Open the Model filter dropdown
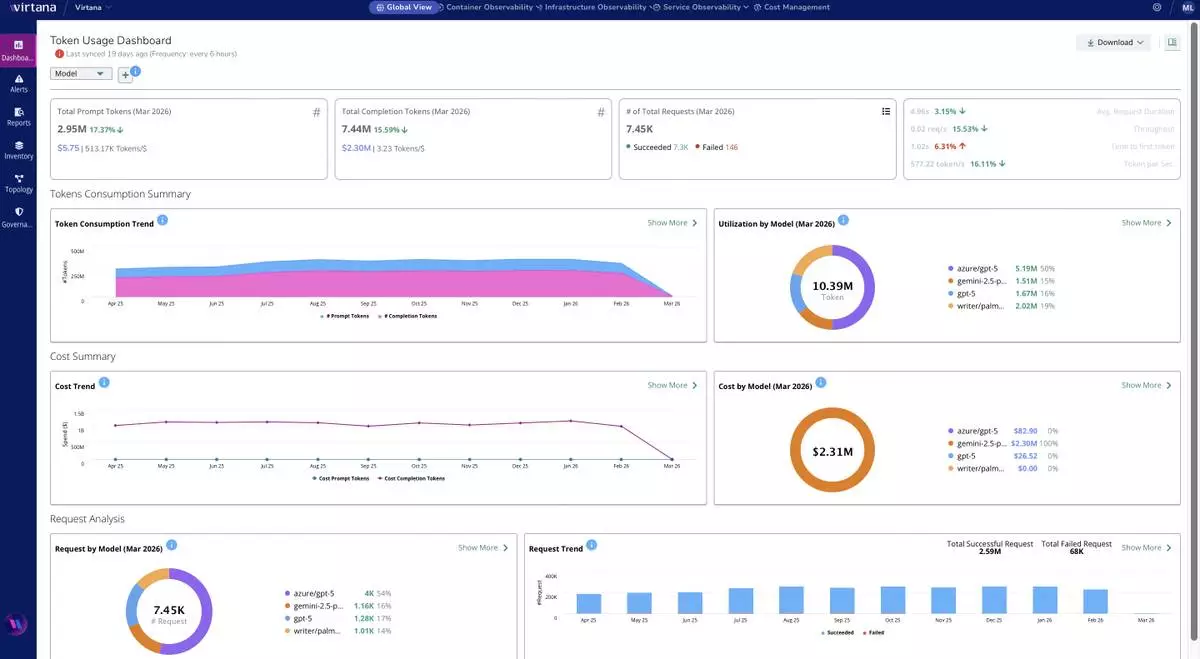 [x=81, y=73]
